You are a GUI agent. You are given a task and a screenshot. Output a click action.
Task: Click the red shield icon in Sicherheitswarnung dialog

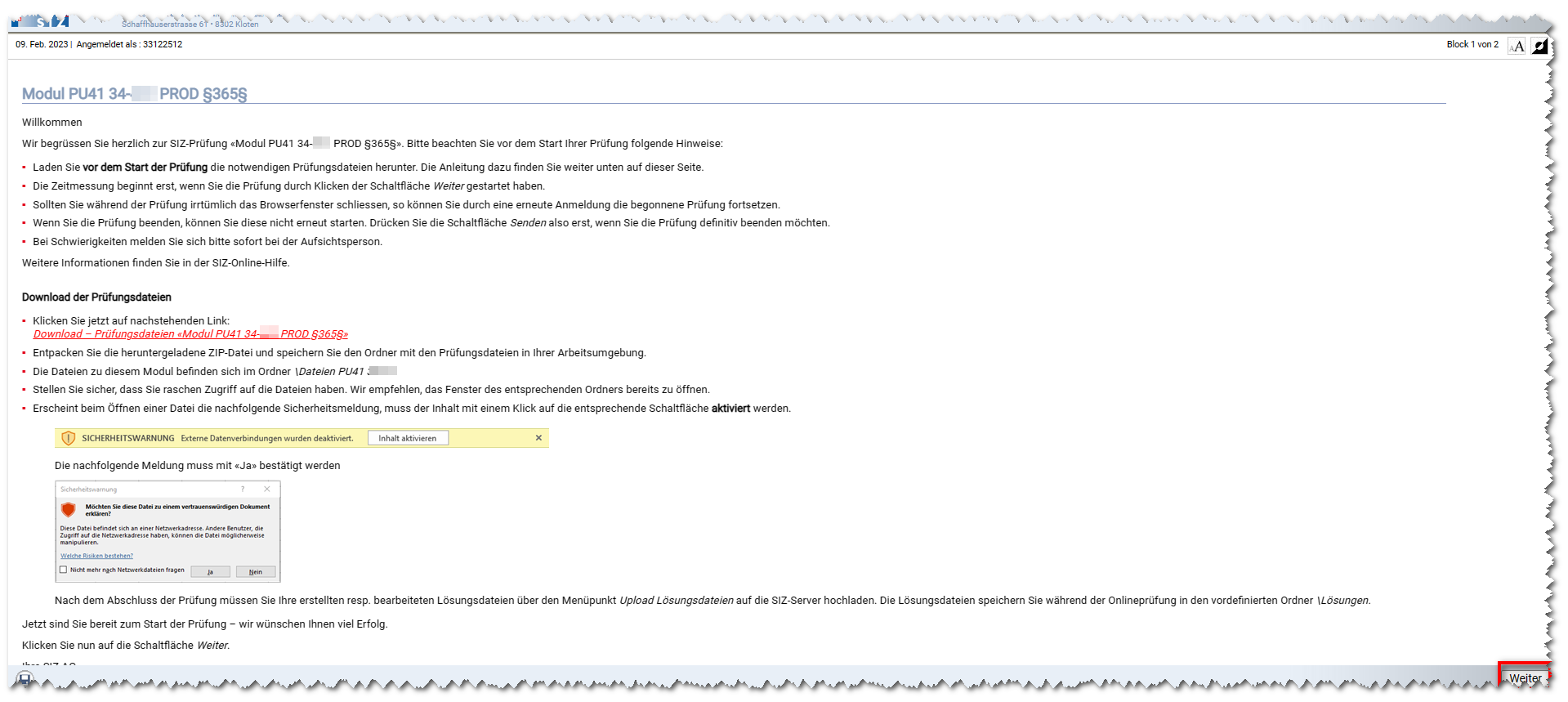[x=69, y=509]
